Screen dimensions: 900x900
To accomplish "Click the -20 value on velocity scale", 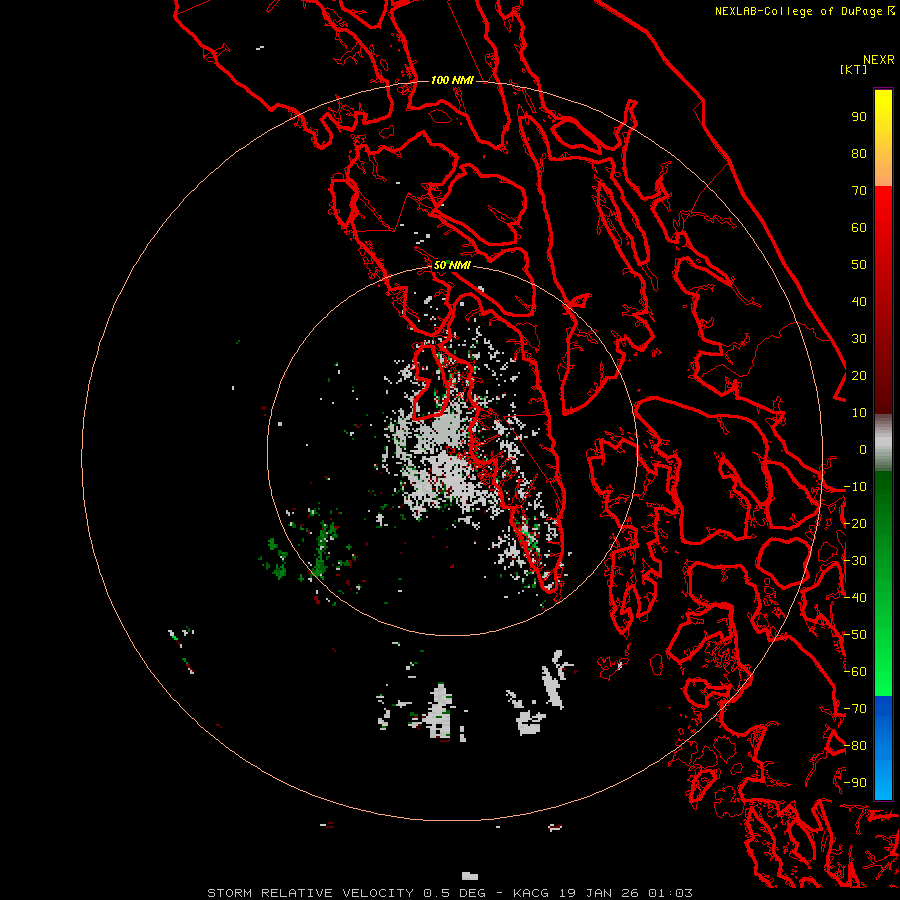I will [x=855, y=524].
